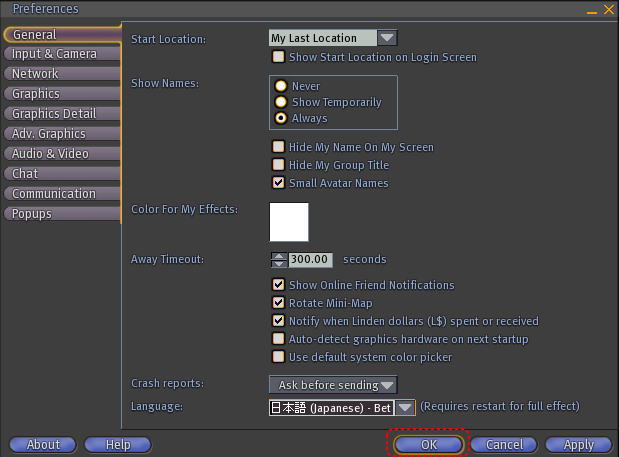Enable Auto-detect graphics hardware on startup
Screen dimensions: 619x457
pos(278,339)
